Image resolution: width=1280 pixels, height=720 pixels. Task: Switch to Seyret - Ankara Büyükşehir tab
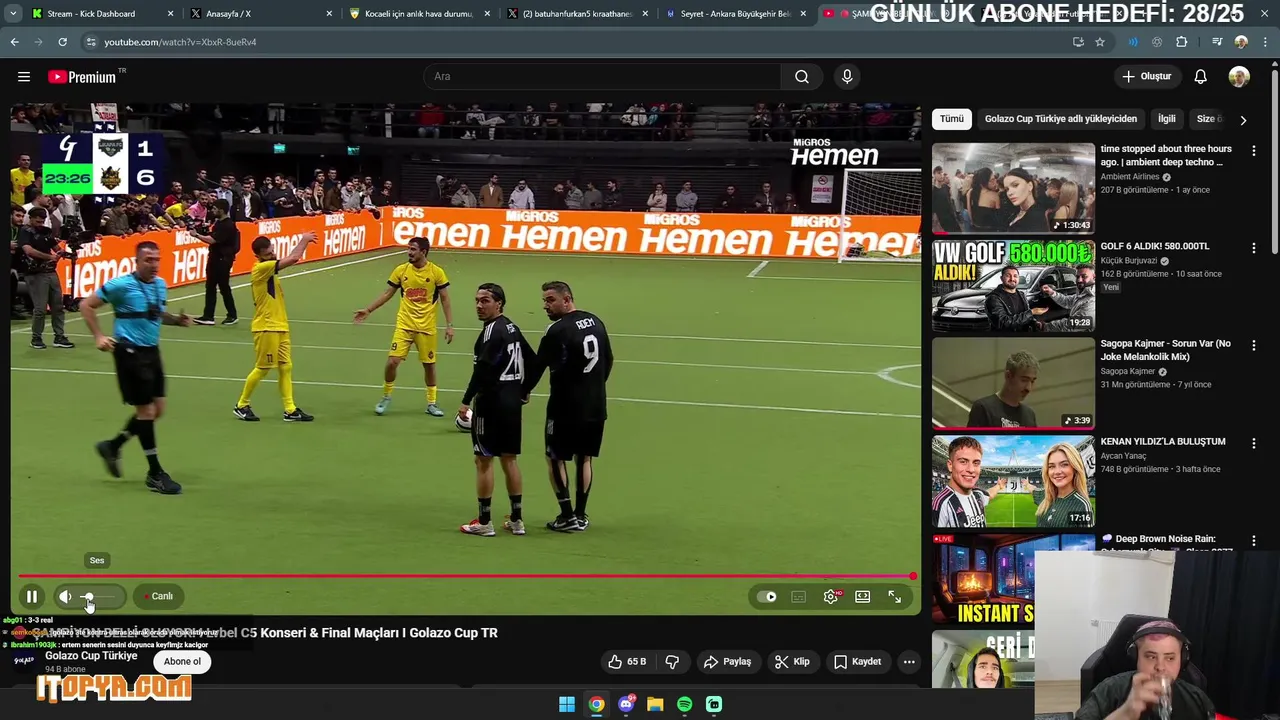[x=735, y=14]
